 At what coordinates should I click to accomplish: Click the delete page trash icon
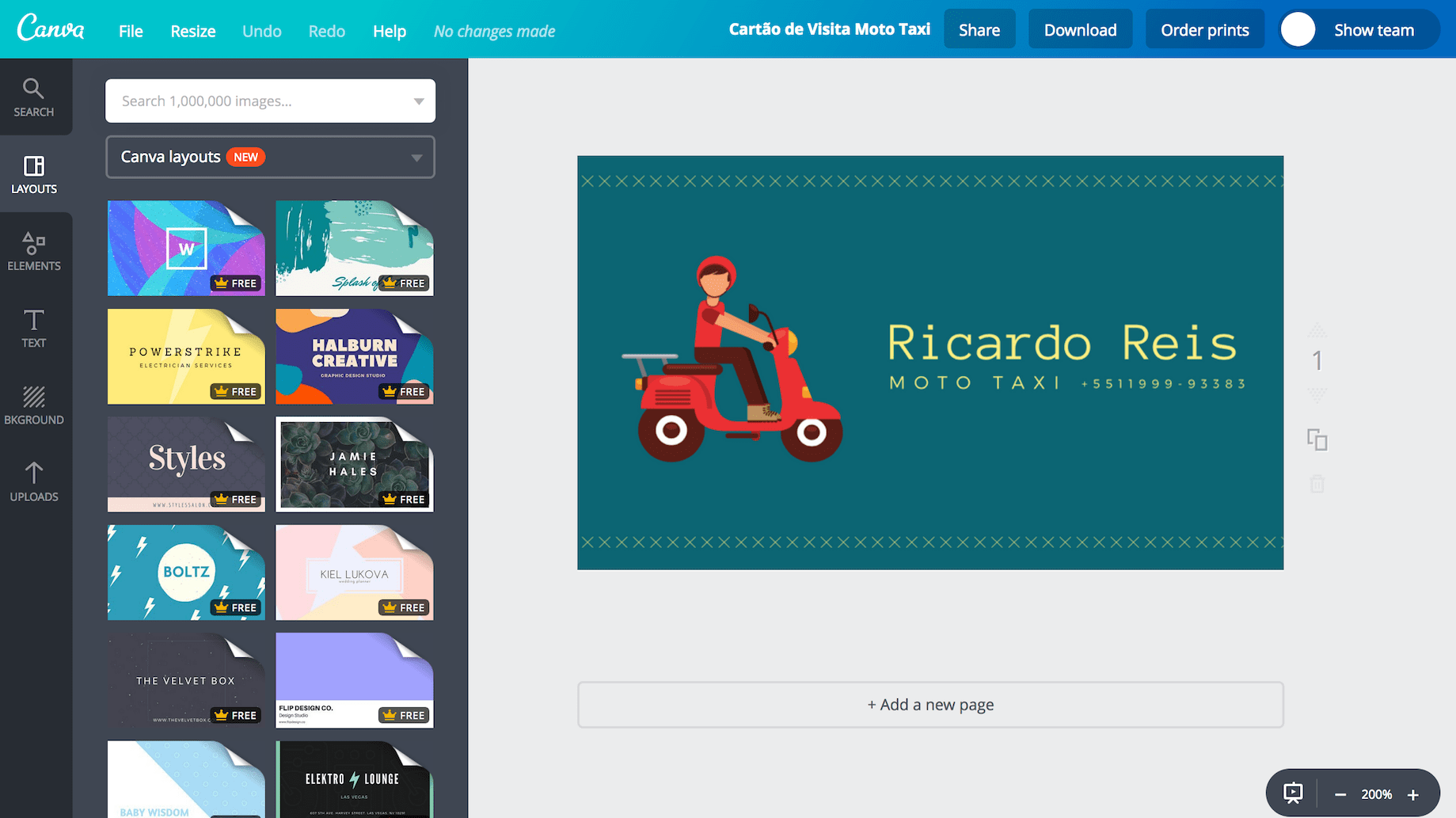click(x=1317, y=483)
